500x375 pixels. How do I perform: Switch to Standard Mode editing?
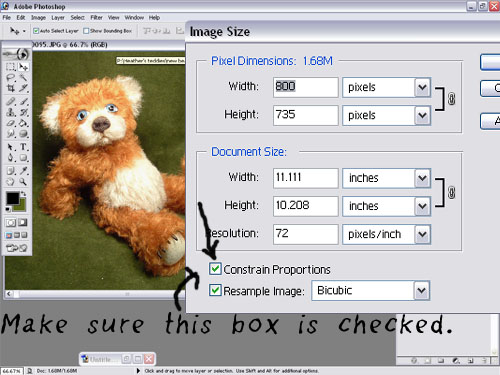click(11, 222)
